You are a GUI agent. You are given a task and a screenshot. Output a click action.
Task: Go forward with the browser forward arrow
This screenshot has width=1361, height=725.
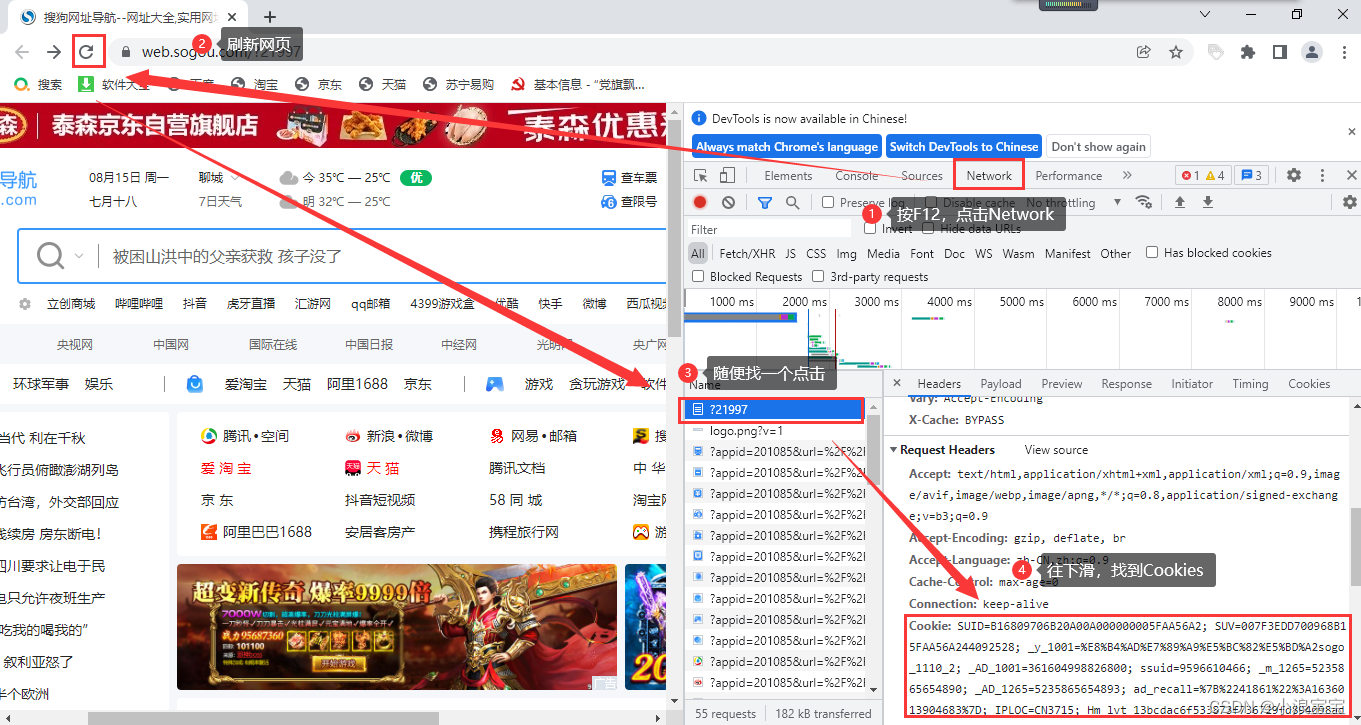(54, 52)
